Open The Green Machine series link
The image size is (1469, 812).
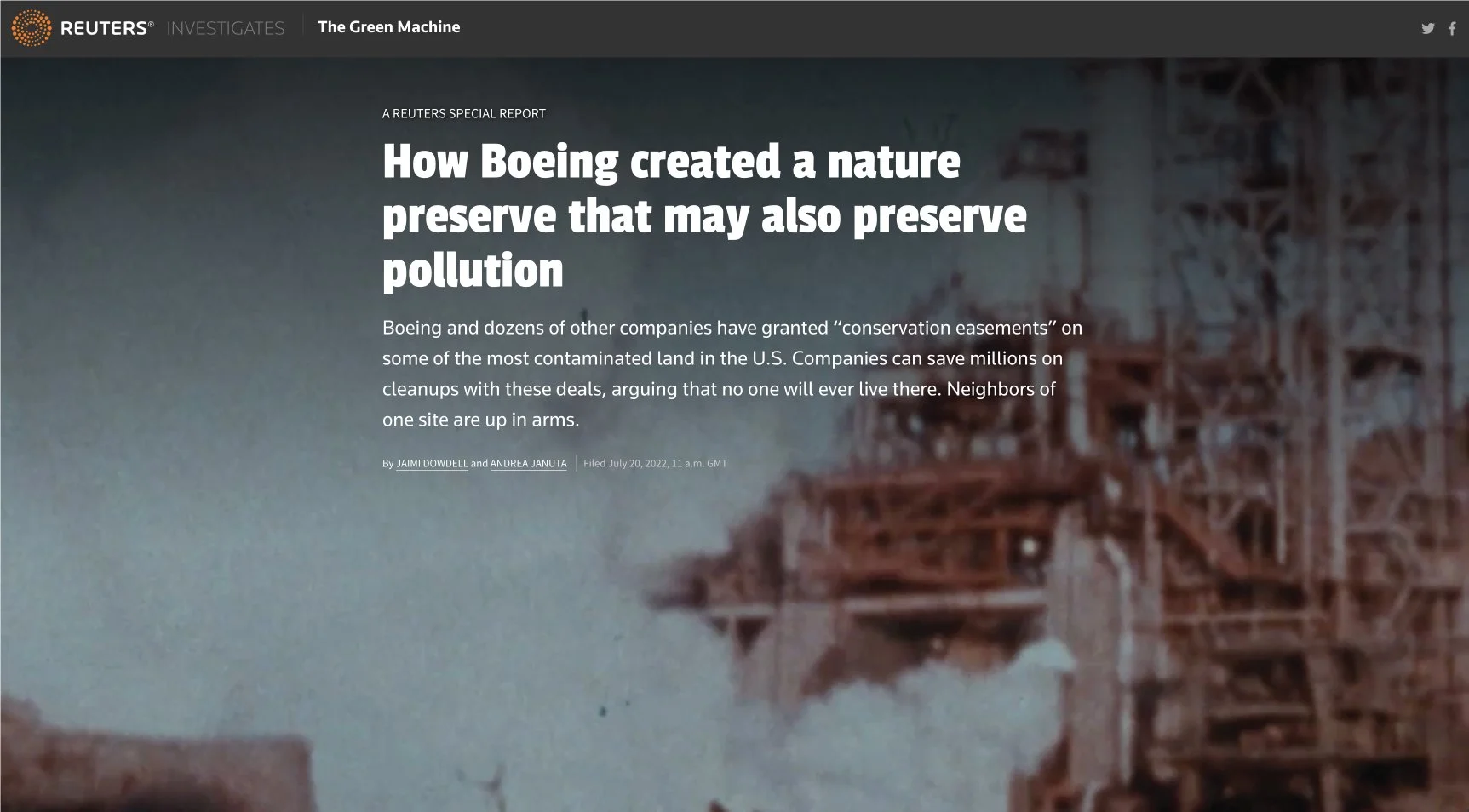click(389, 27)
